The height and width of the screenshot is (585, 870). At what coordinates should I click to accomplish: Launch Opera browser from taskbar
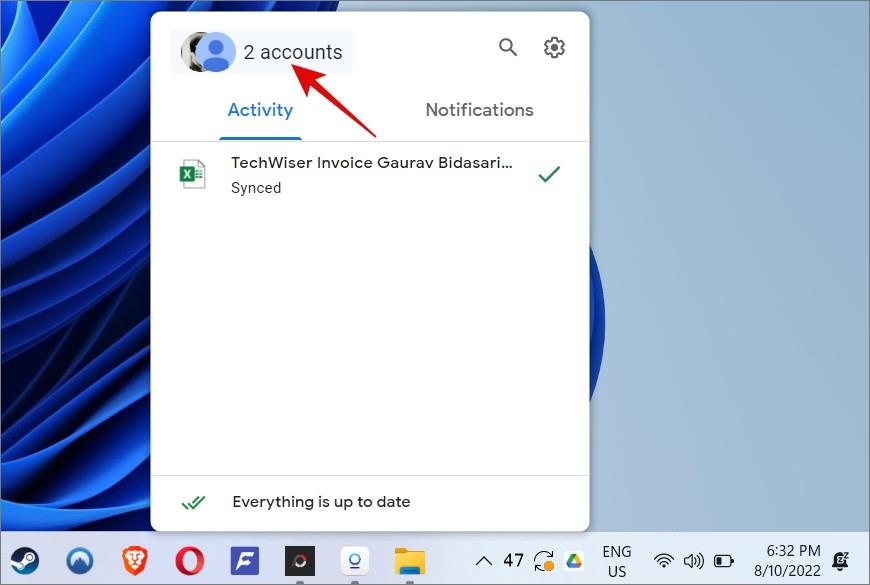tap(190, 561)
